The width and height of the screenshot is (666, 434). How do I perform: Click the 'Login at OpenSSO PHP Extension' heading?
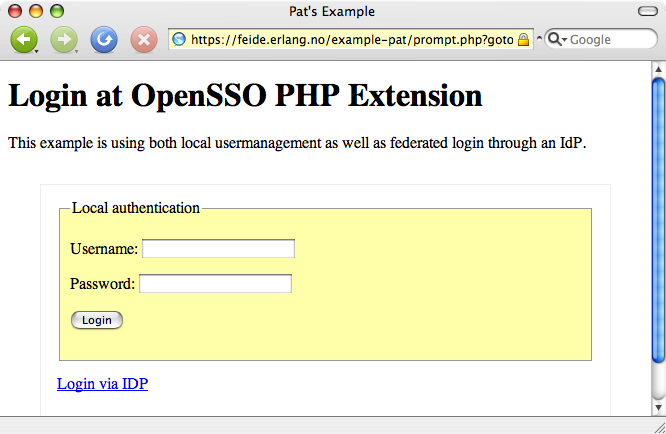point(245,96)
